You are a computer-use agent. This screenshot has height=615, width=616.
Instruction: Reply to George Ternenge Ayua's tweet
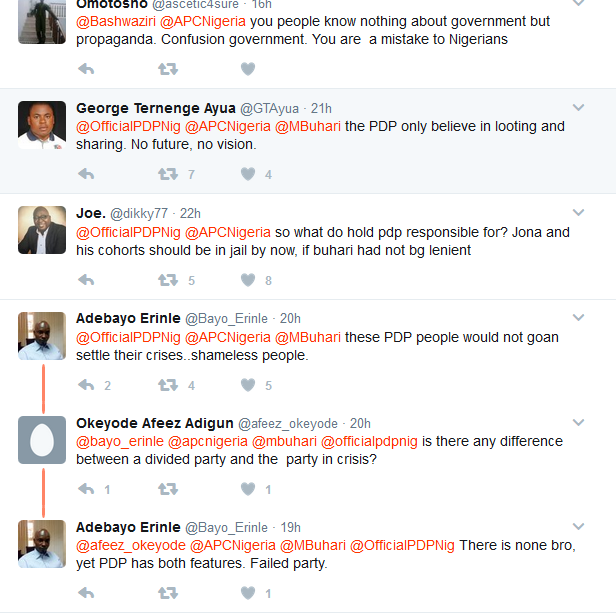(86, 174)
